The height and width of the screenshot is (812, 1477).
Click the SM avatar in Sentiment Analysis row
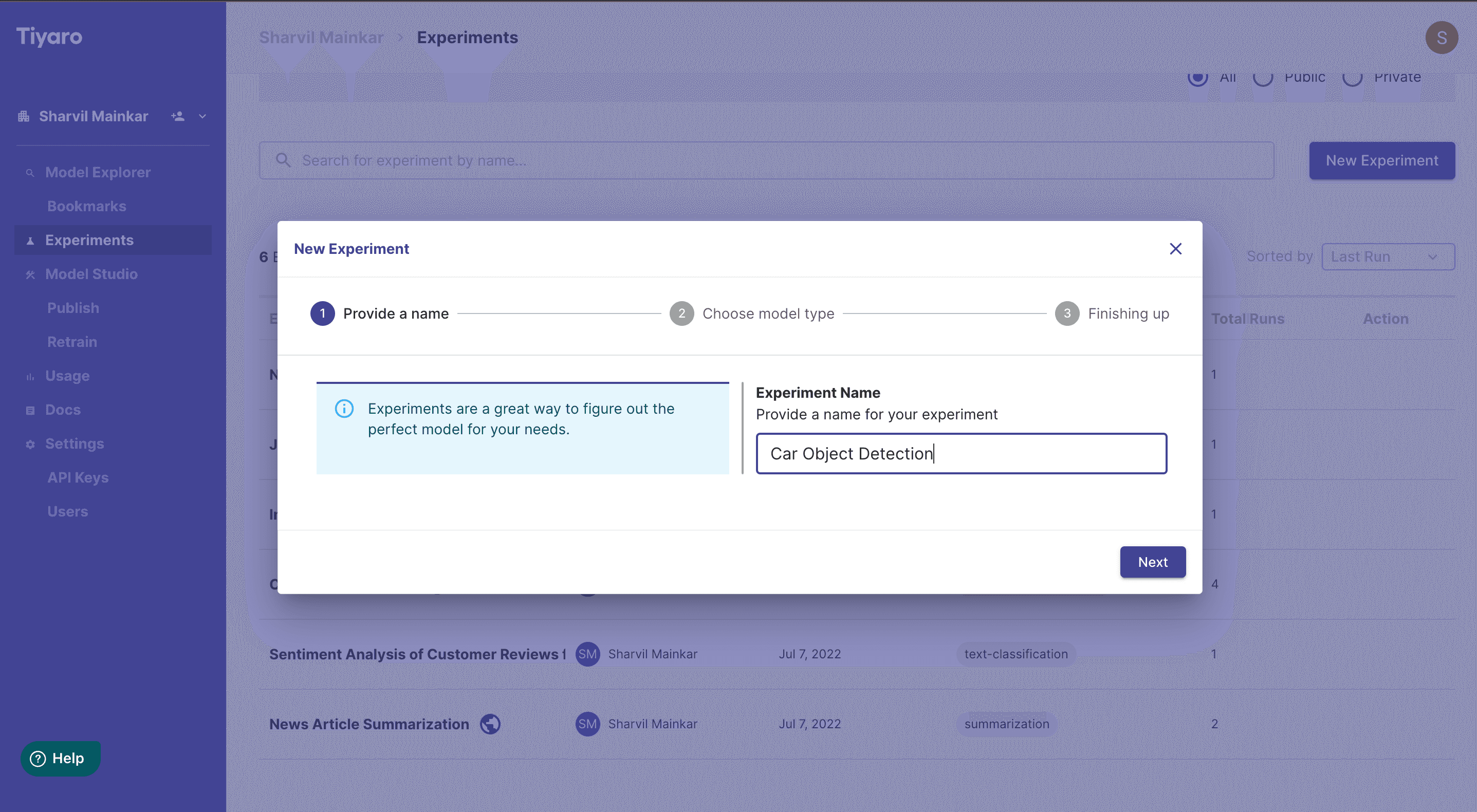[587, 654]
